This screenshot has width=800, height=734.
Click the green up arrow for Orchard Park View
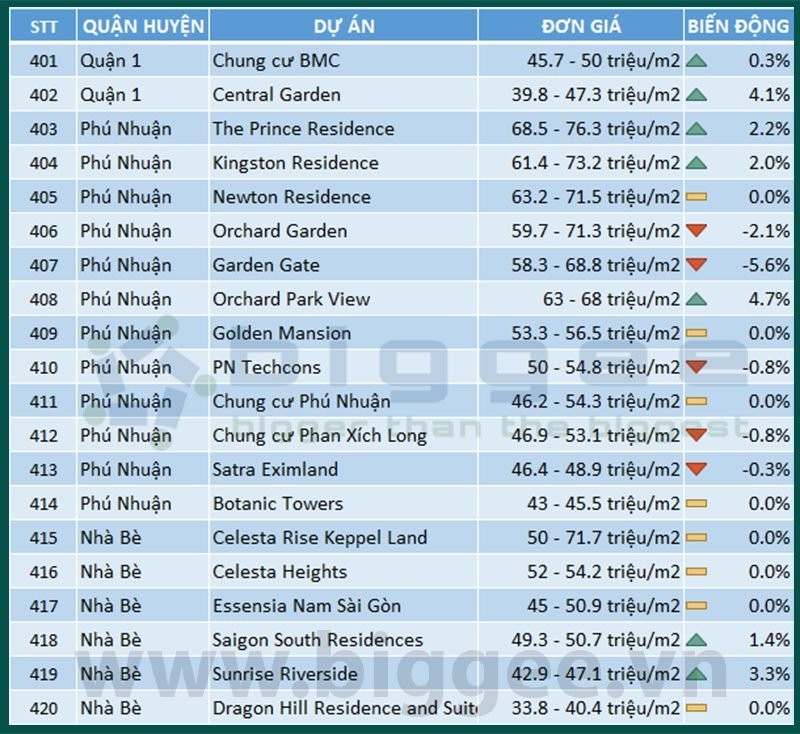tap(696, 299)
